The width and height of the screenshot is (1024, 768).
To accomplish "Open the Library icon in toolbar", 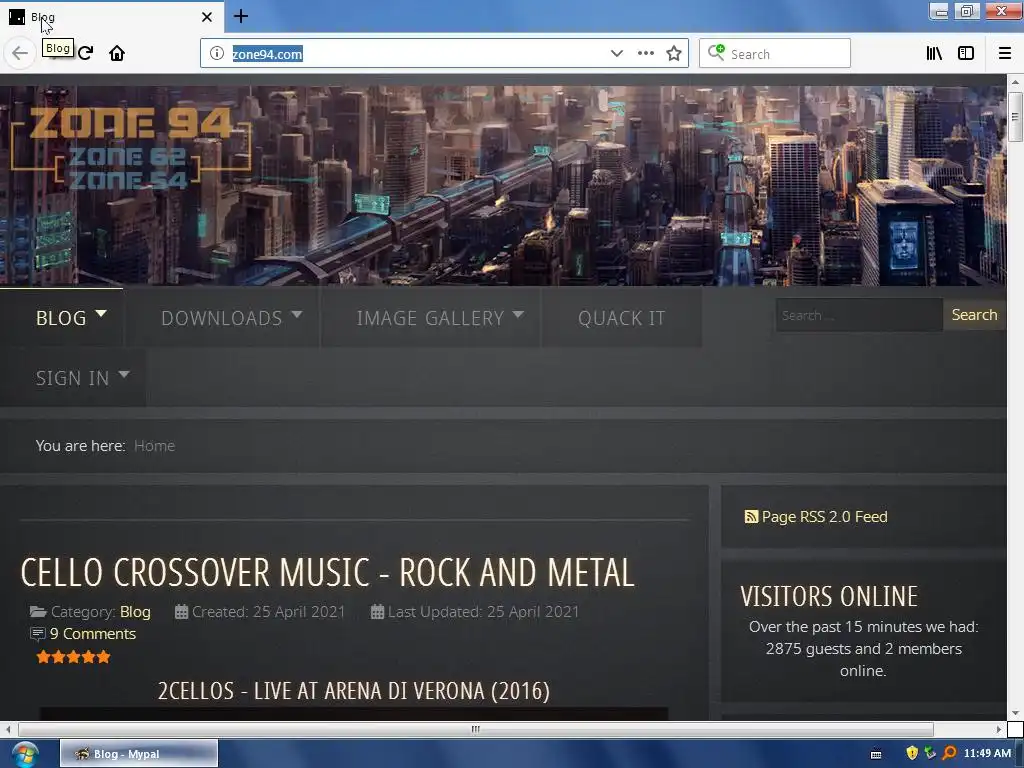I will point(934,54).
